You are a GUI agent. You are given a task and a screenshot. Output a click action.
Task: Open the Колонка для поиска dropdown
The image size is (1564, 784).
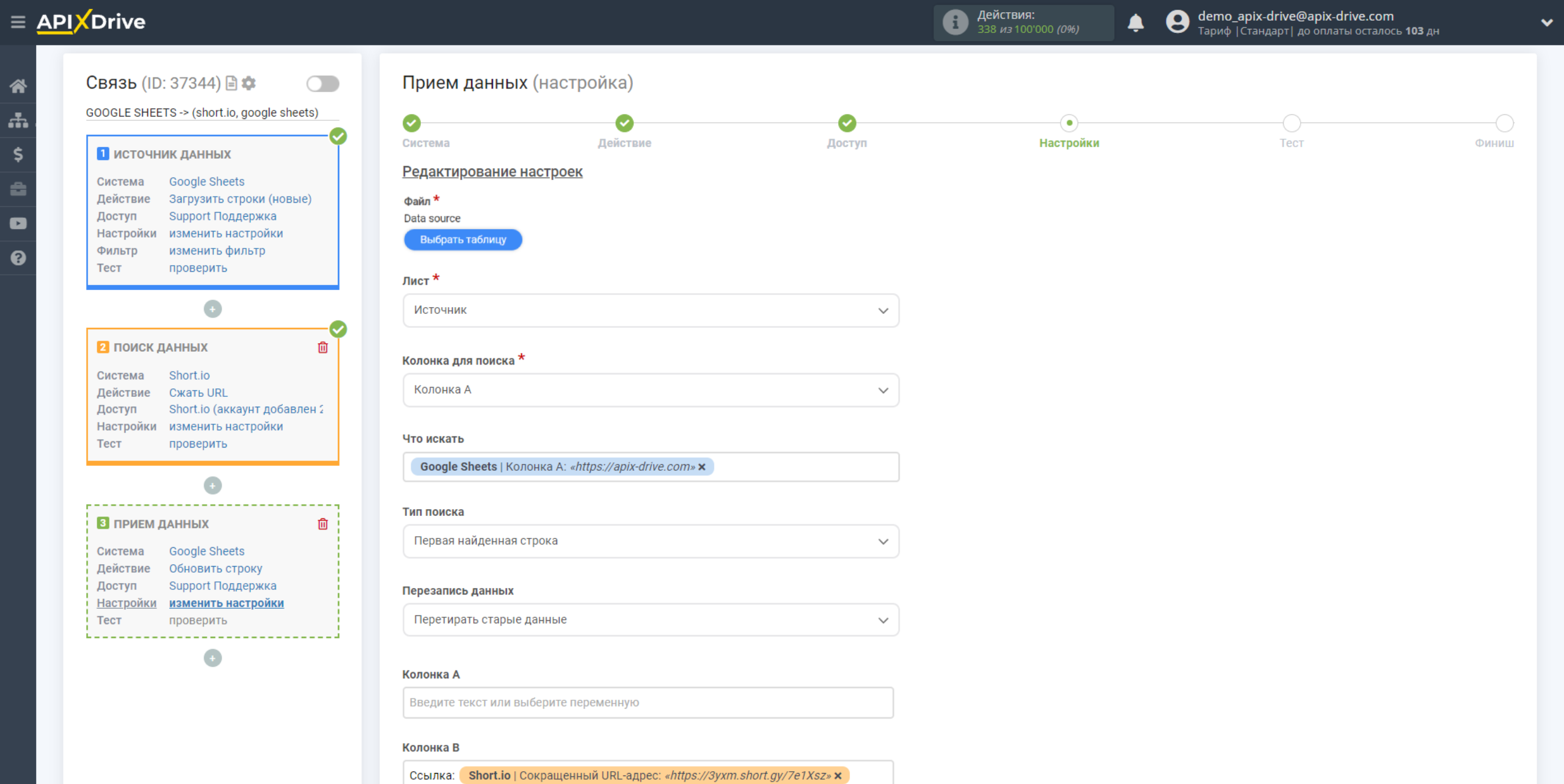coord(651,390)
